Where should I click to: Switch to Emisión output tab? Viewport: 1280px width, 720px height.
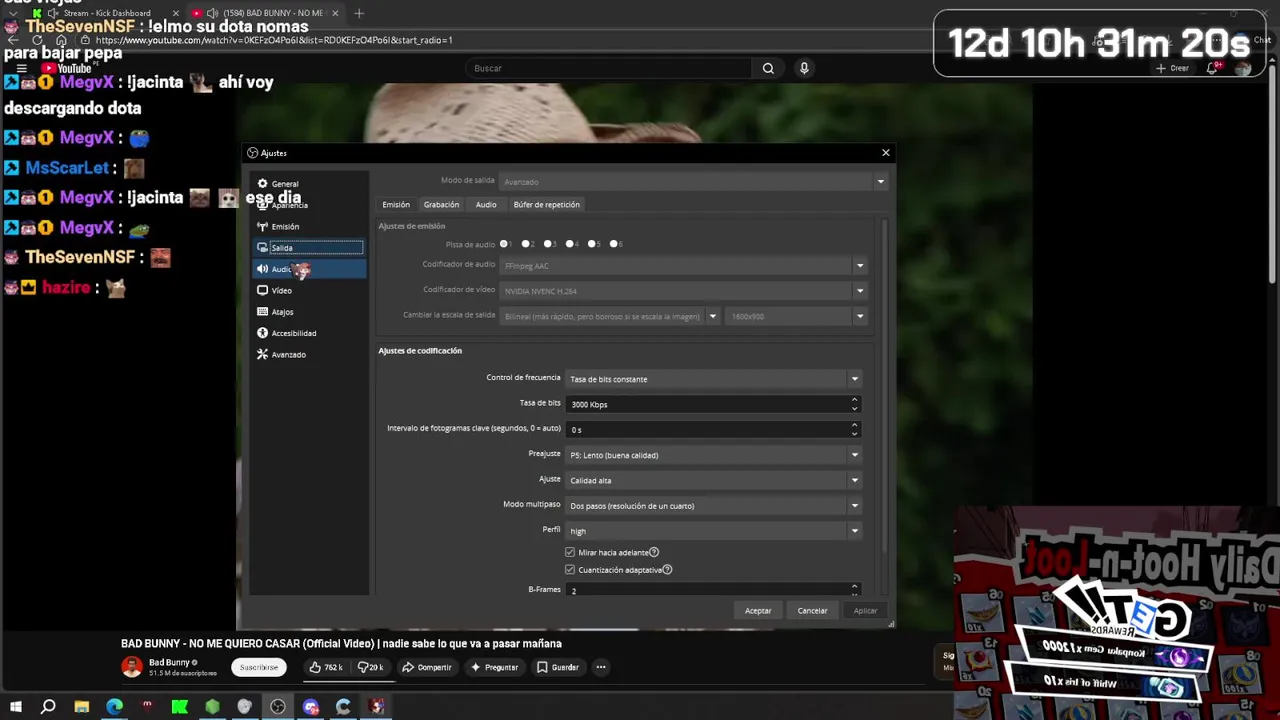click(396, 204)
